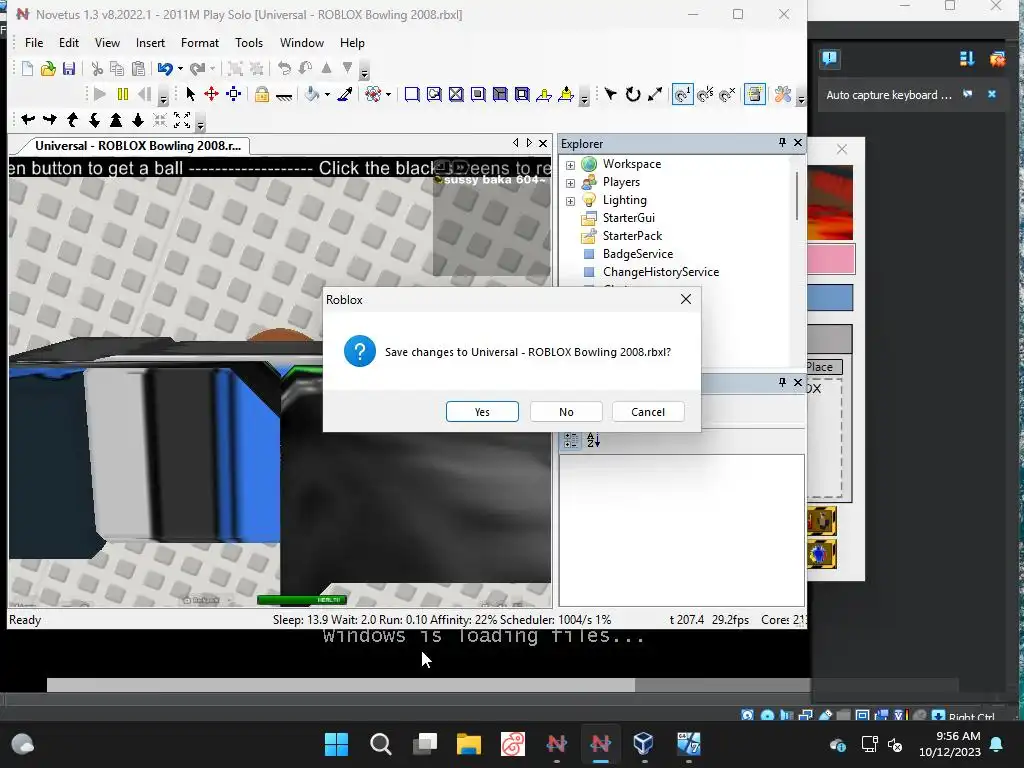Select the Hinge surface tool

click(543, 95)
